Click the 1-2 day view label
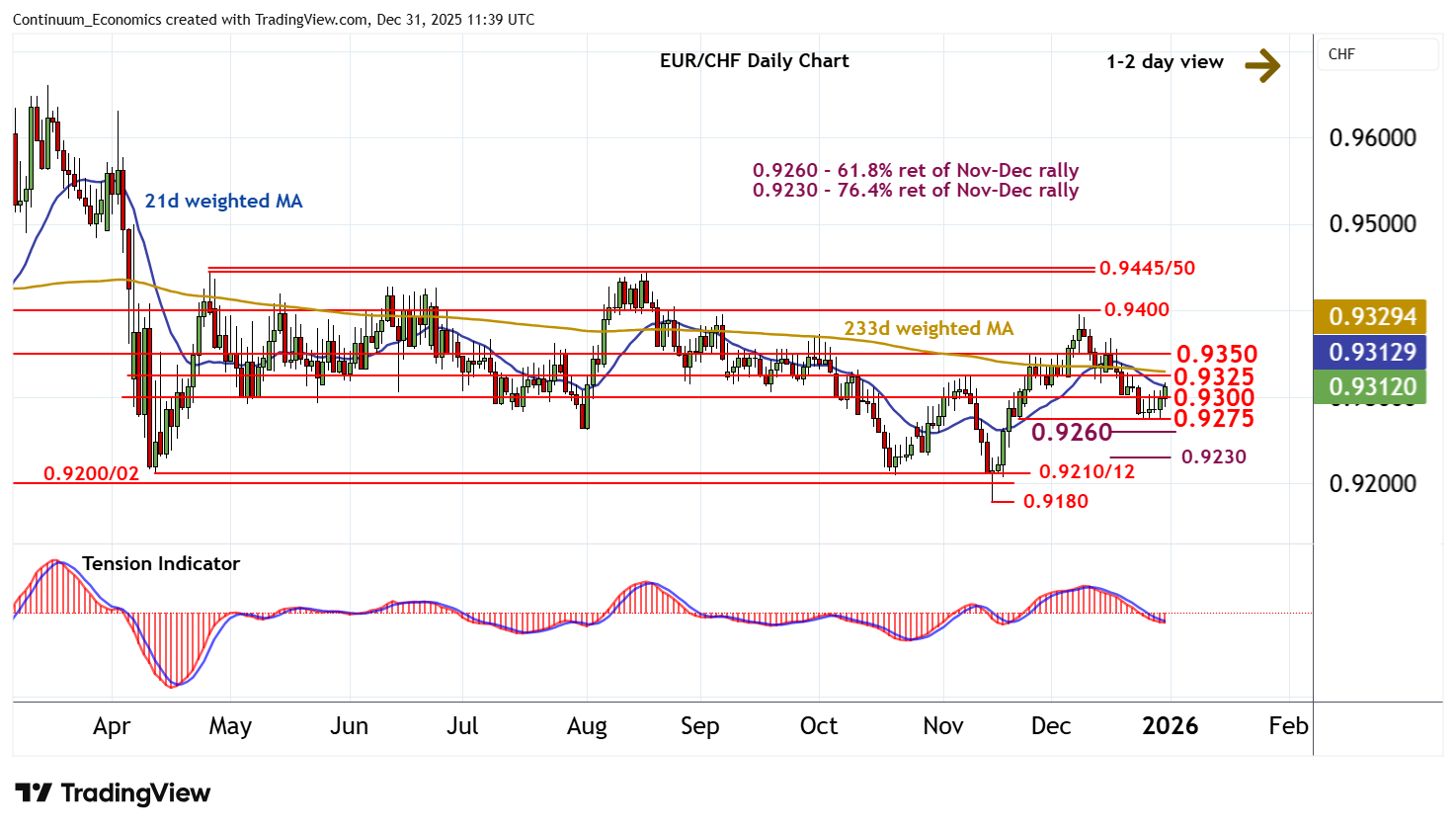Viewport: 1456px width, 830px height. (x=1165, y=62)
